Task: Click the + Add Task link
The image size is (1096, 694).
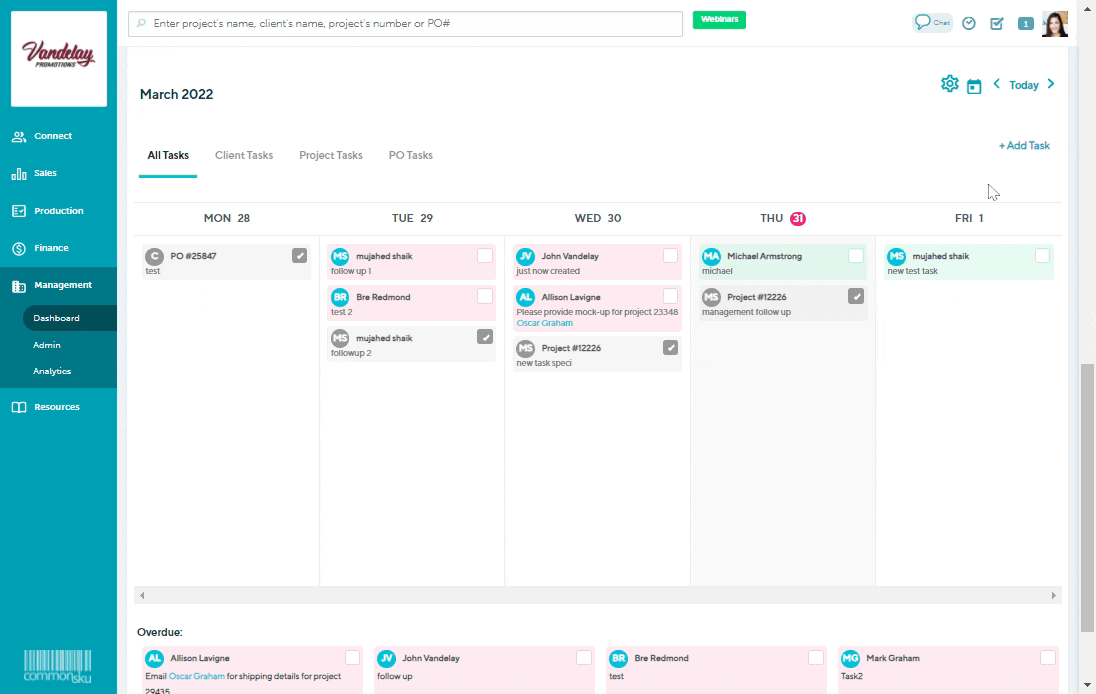Action: pos(1023,146)
